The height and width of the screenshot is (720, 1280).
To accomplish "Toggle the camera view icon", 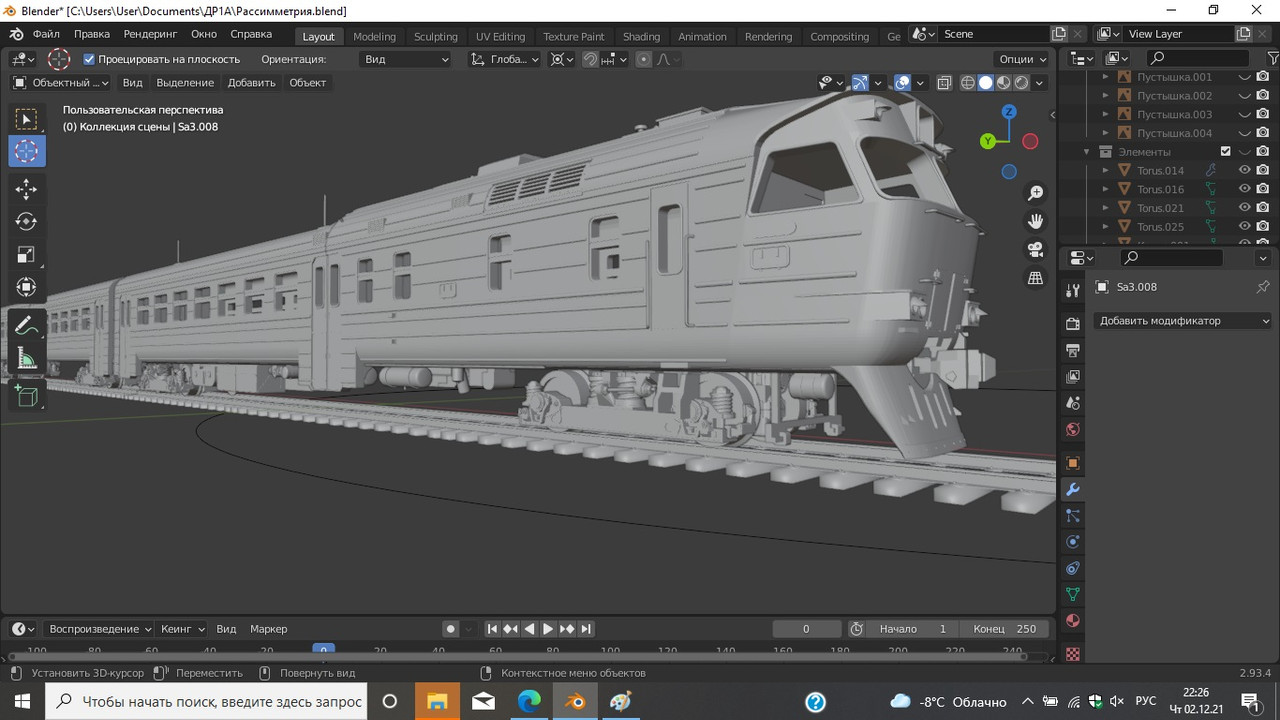I will coord(1035,249).
